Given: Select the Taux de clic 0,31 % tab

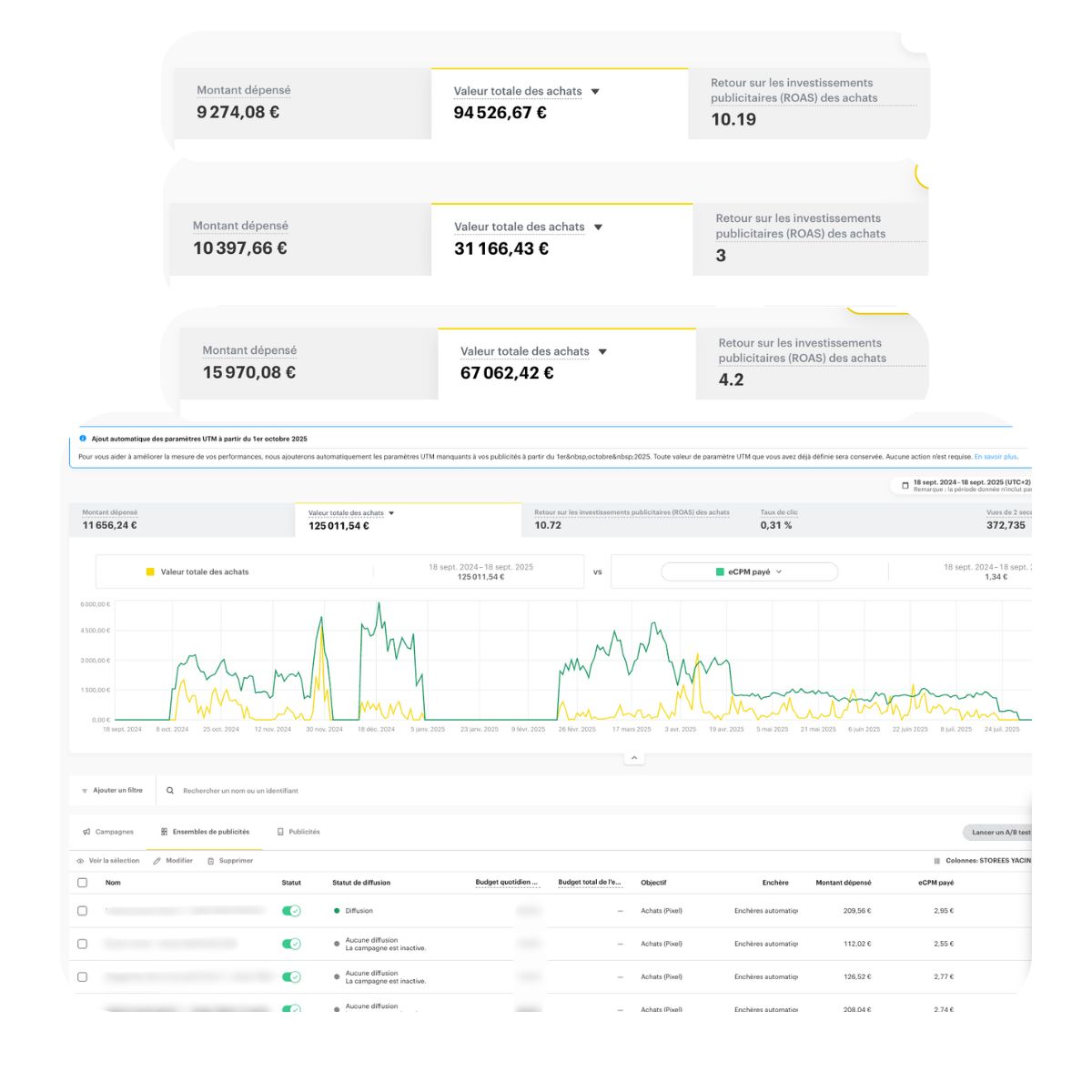Looking at the screenshot, I should click(861, 520).
